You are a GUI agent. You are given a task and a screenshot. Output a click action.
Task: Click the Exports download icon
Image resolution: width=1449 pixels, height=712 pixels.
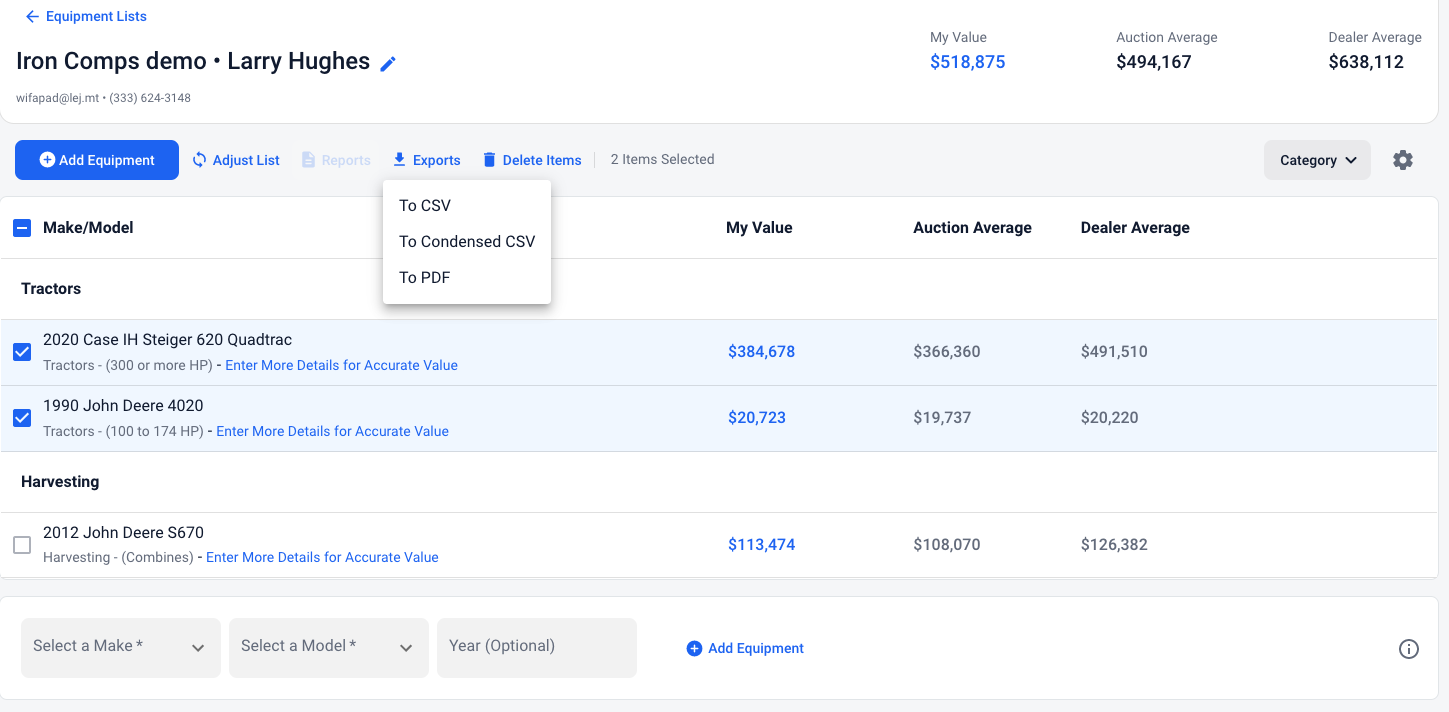coord(399,160)
